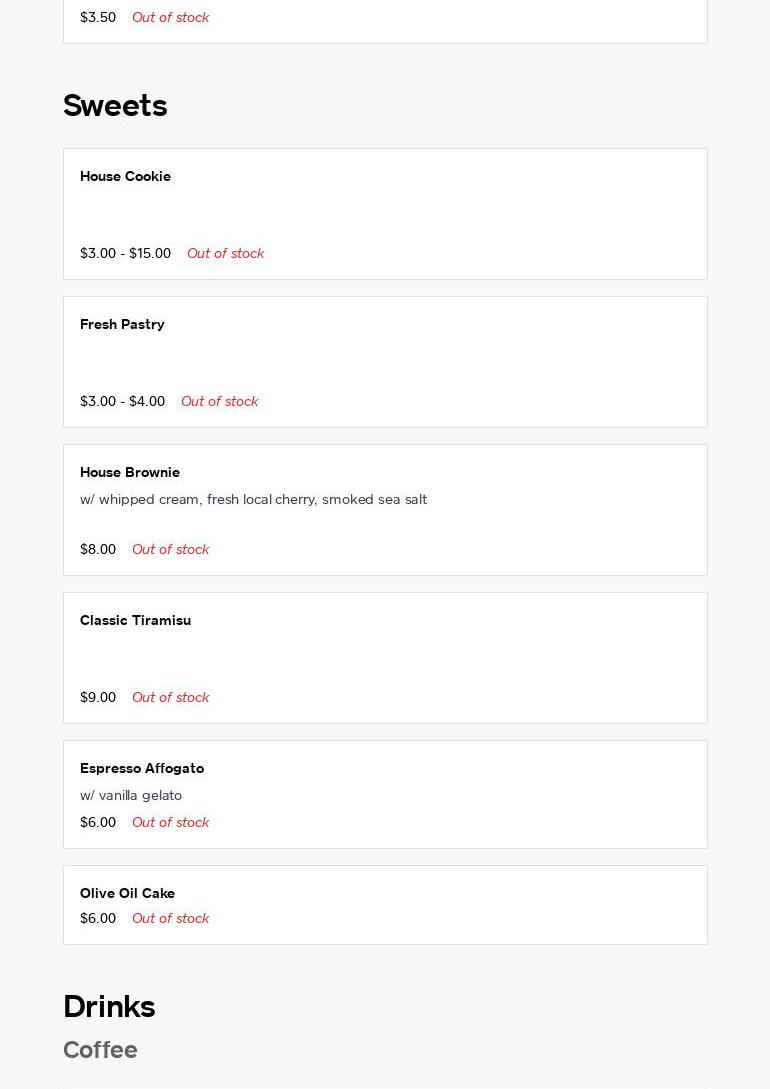Click the Drinks section heading
The width and height of the screenshot is (770, 1089).
tap(109, 1007)
